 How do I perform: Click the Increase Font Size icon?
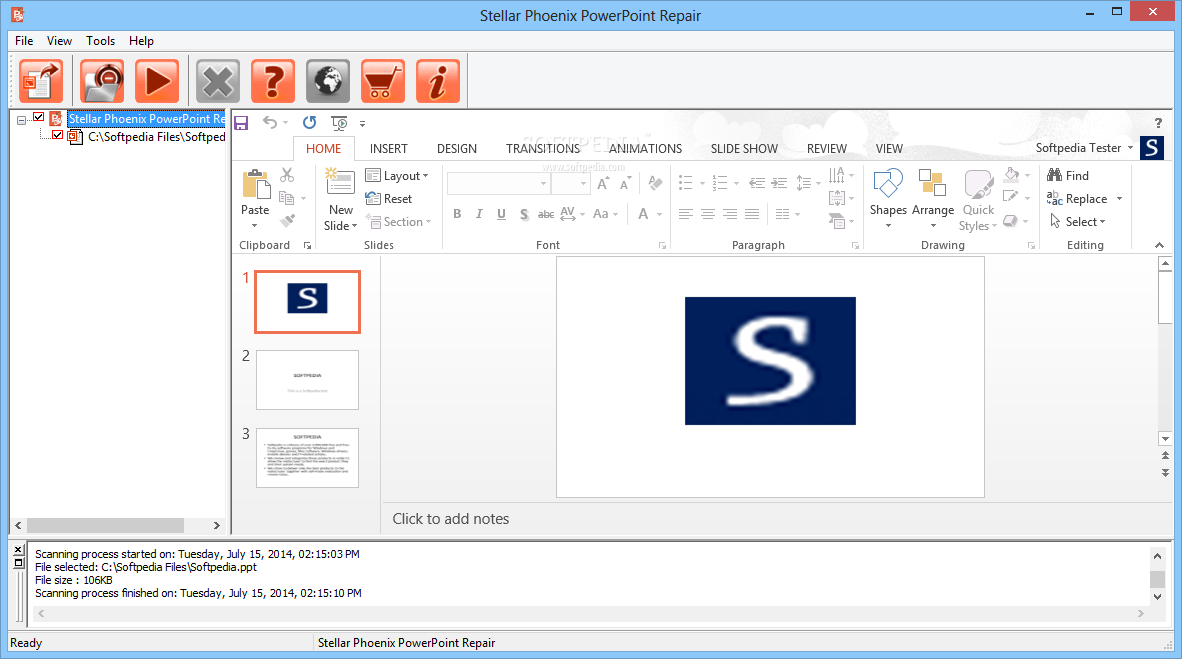pyautogui.click(x=602, y=183)
